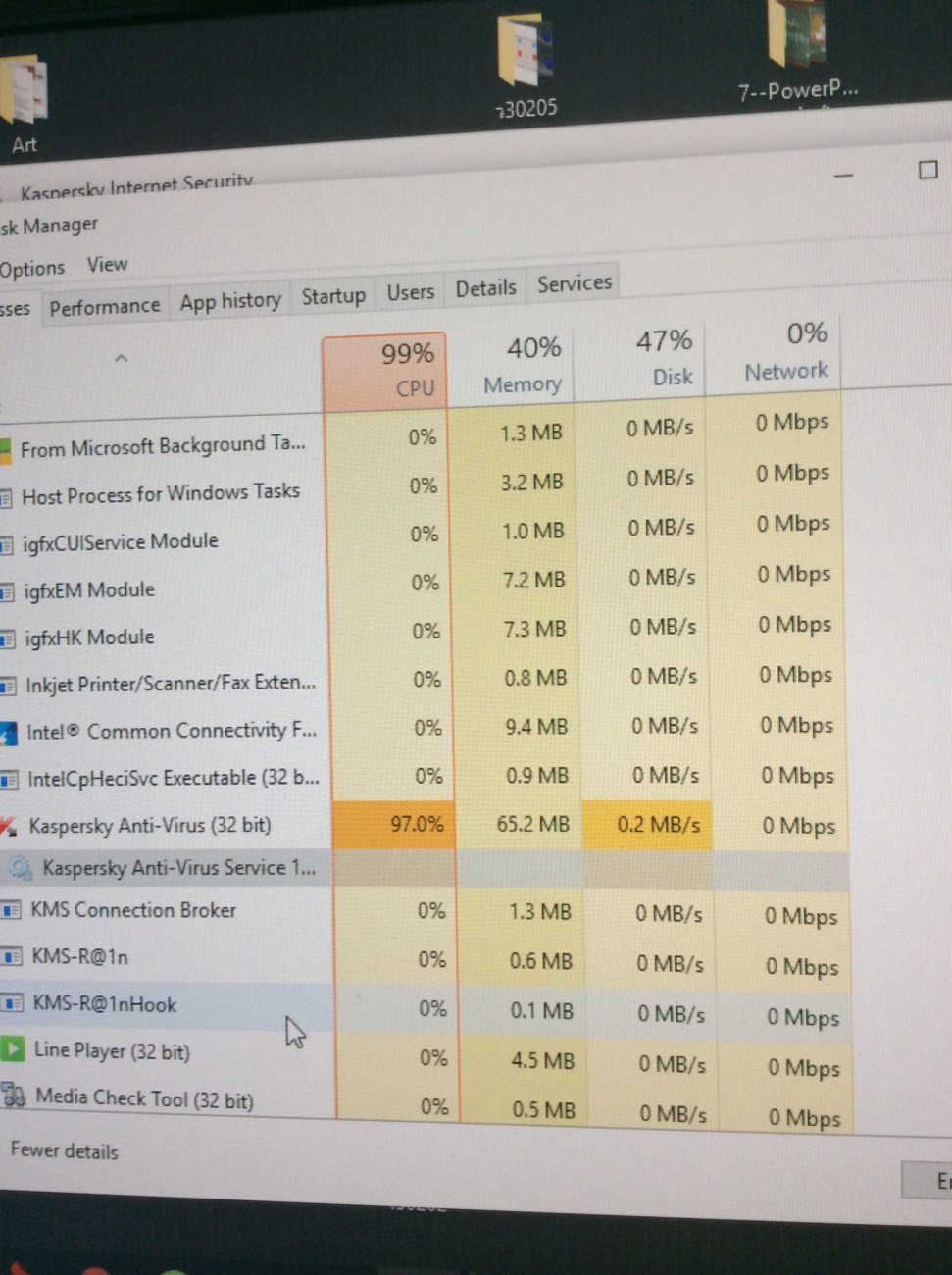This screenshot has width=952, height=1275.
Task: Click the Line Player (32 bit) app icon
Action: pyautogui.click(x=12, y=1050)
